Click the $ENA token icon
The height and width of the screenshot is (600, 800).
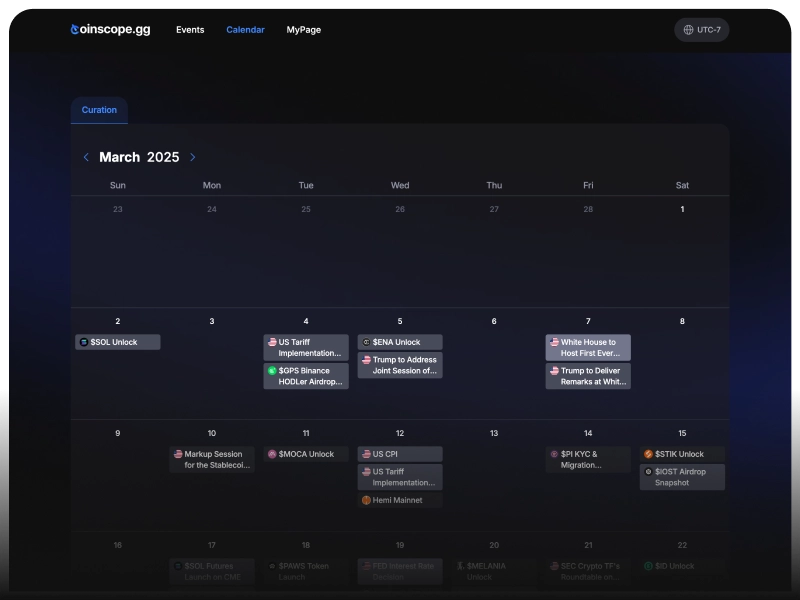point(366,342)
